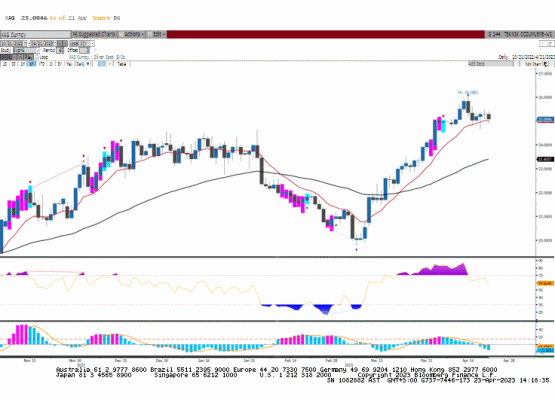Select the 3D range tab

tap(13, 64)
